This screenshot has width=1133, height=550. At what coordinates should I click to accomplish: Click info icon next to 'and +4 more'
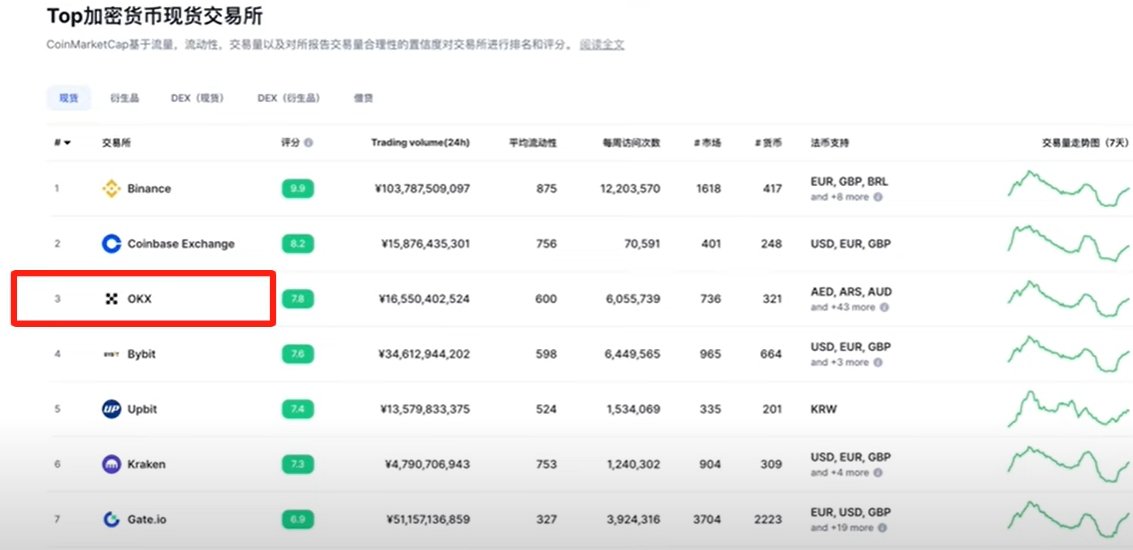[878, 473]
